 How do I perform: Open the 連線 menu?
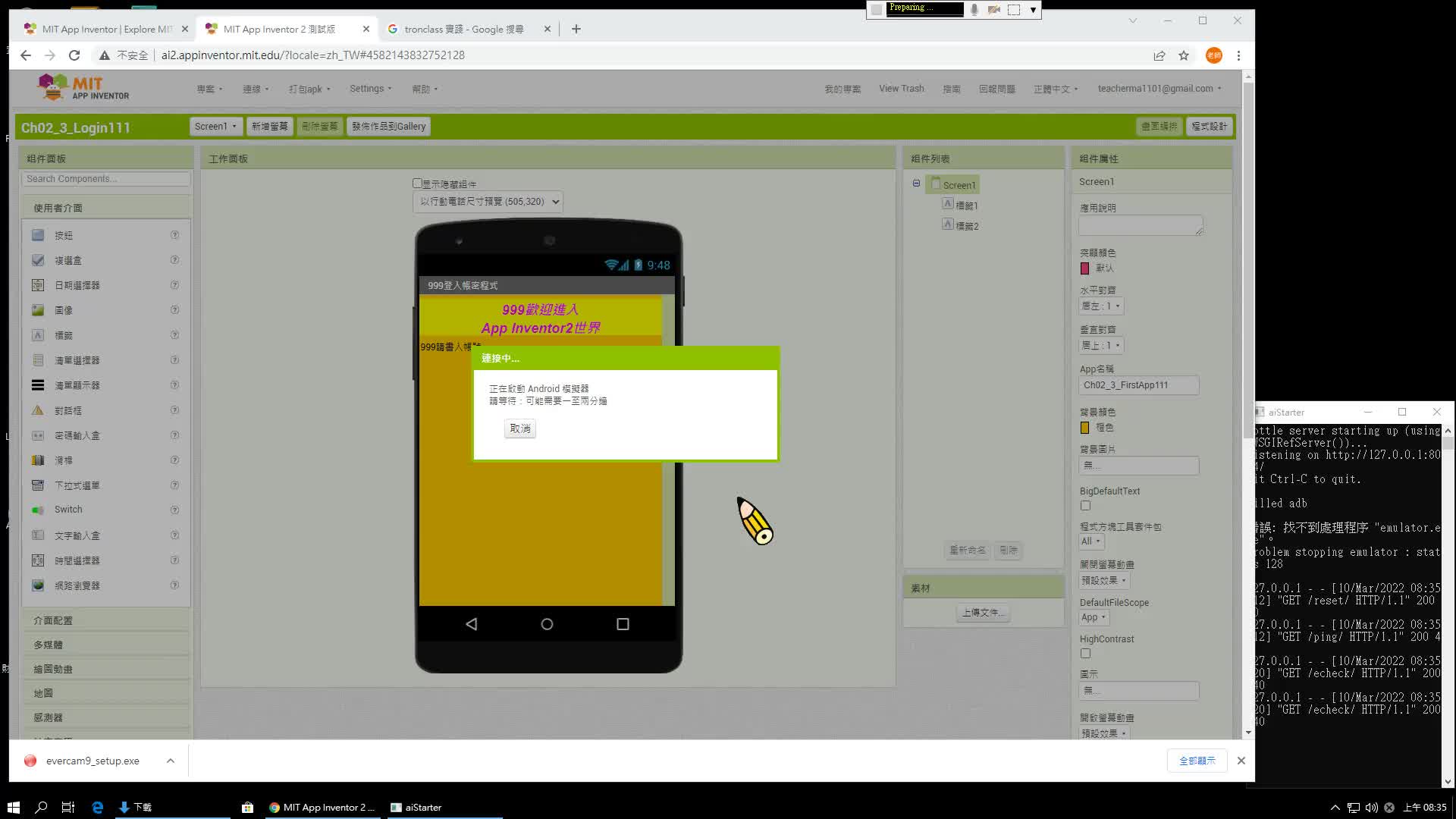pos(256,89)
